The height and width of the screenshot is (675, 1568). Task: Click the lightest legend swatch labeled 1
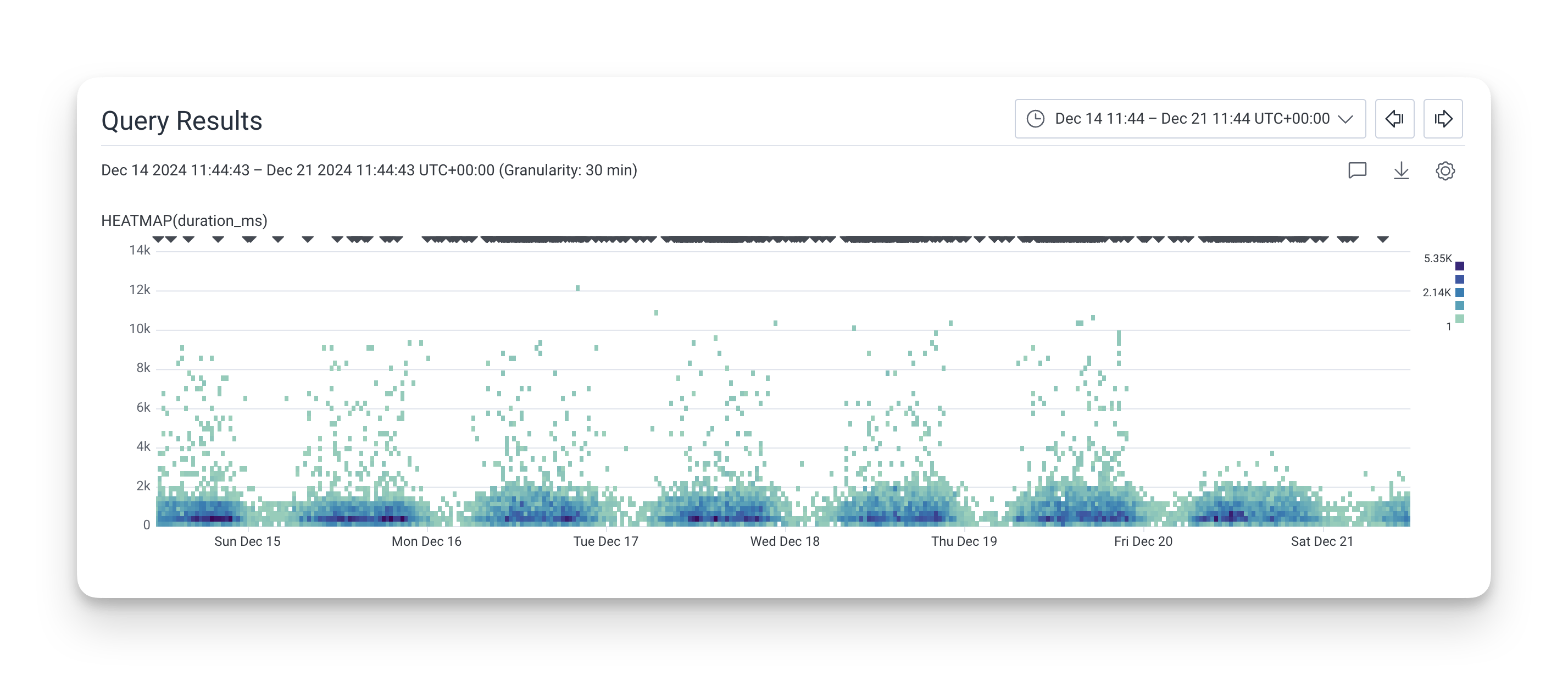coord(1459,319)
